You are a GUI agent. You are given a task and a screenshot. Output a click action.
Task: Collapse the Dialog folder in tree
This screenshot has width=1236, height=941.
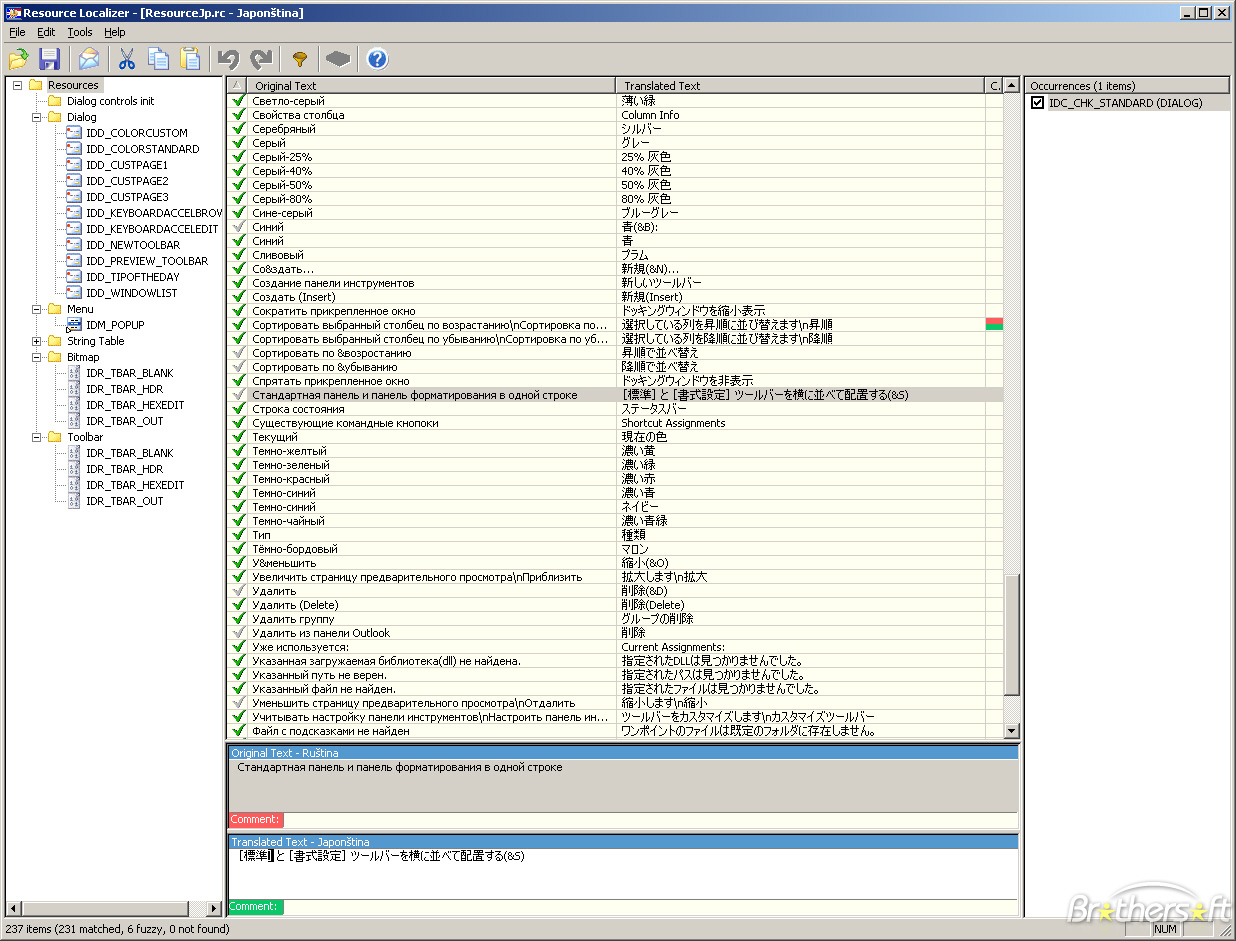(37, 117)
